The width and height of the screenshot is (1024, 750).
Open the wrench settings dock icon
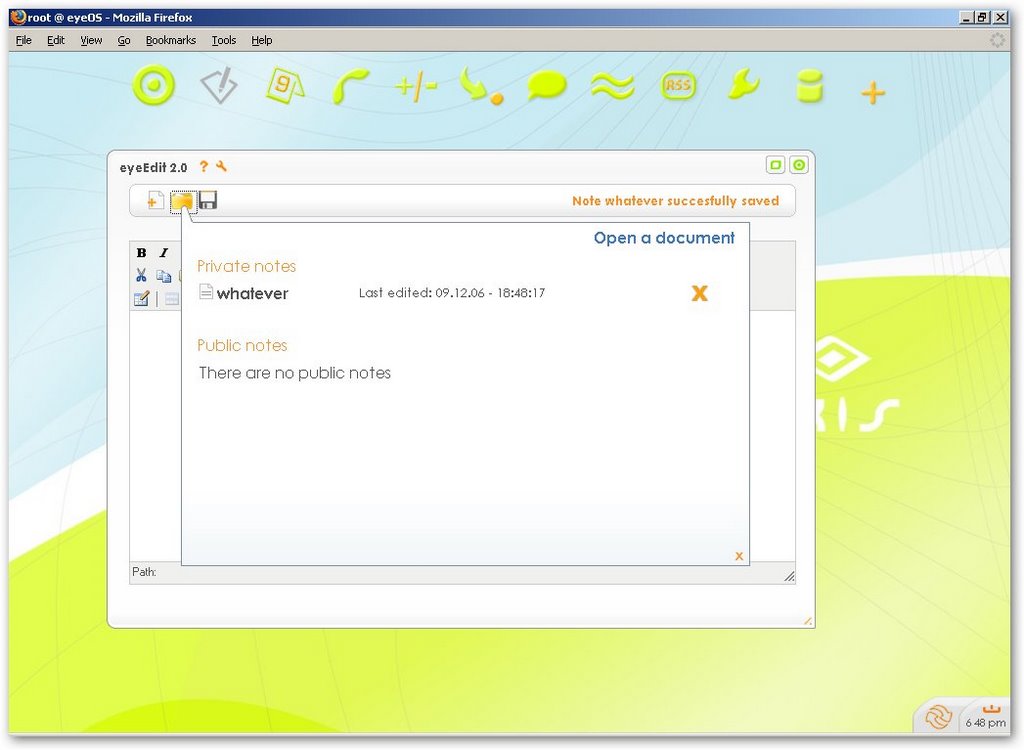click(743, 86)
